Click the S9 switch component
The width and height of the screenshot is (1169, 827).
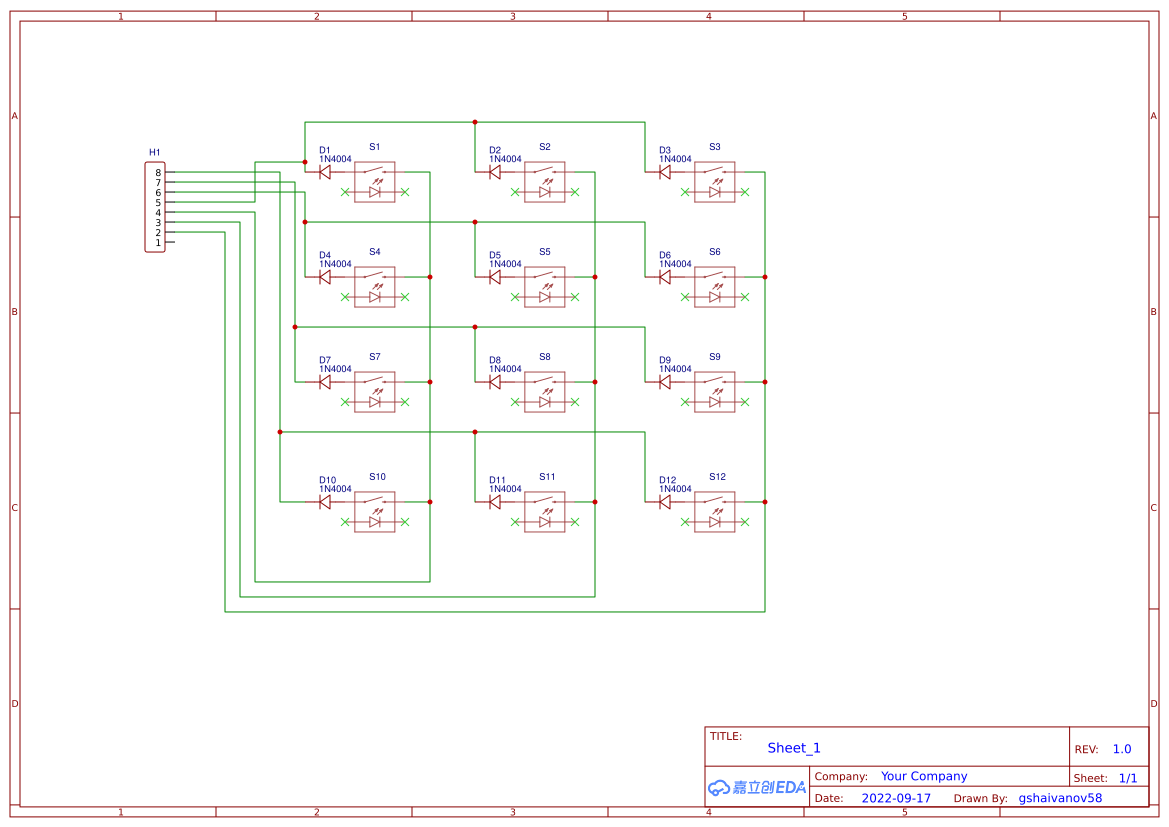[715, 392]
